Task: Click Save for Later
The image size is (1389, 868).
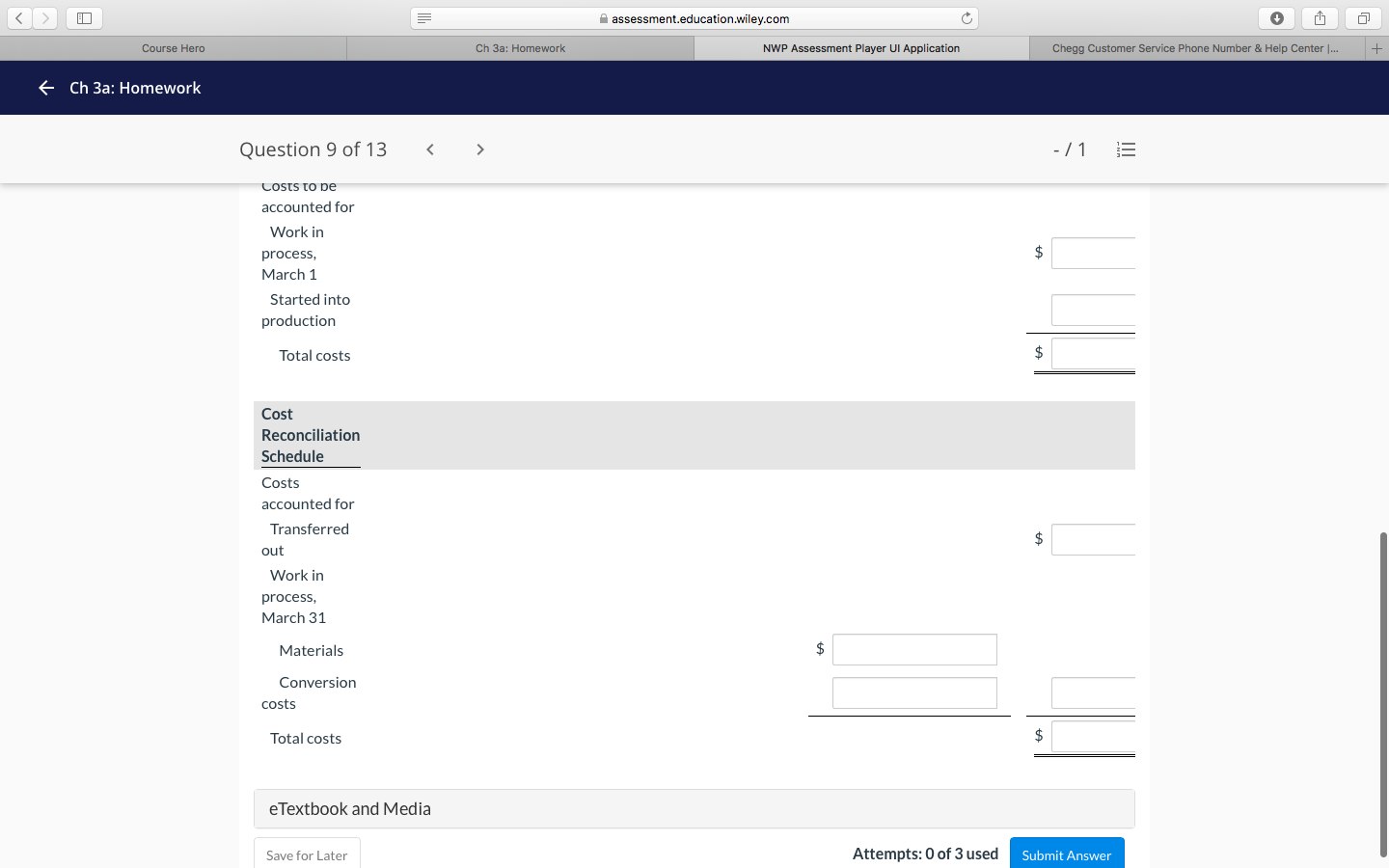Action: tap(307, 854)
